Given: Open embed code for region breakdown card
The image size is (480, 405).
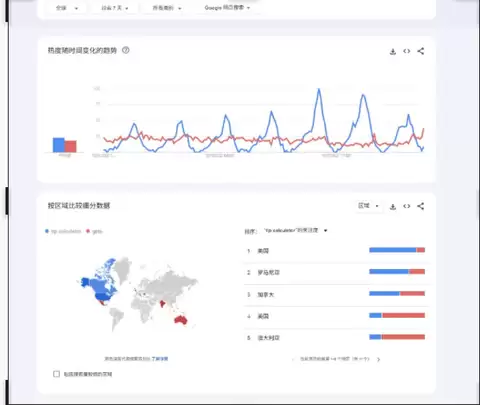Looking at the screenshot, I should click(x=406, y=206).
